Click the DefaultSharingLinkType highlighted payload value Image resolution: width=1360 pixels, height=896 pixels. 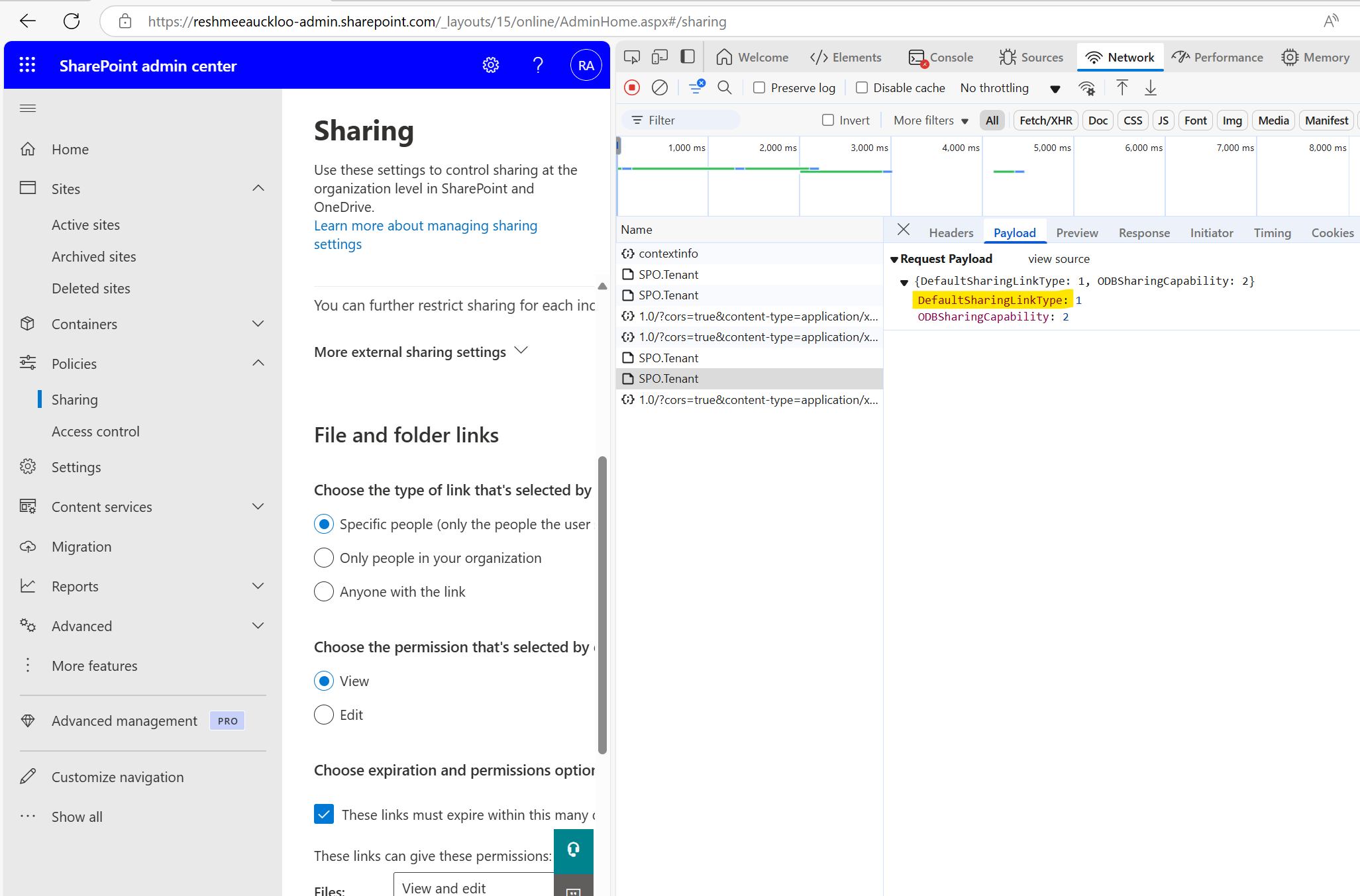tap(992, 300)
